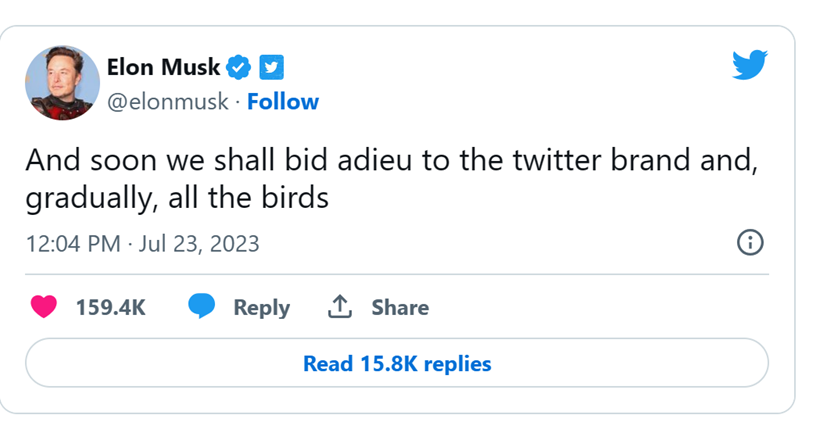Click the share upload arrow icon
The height and width of the screenshot is (422, 827).
[340, 308]
